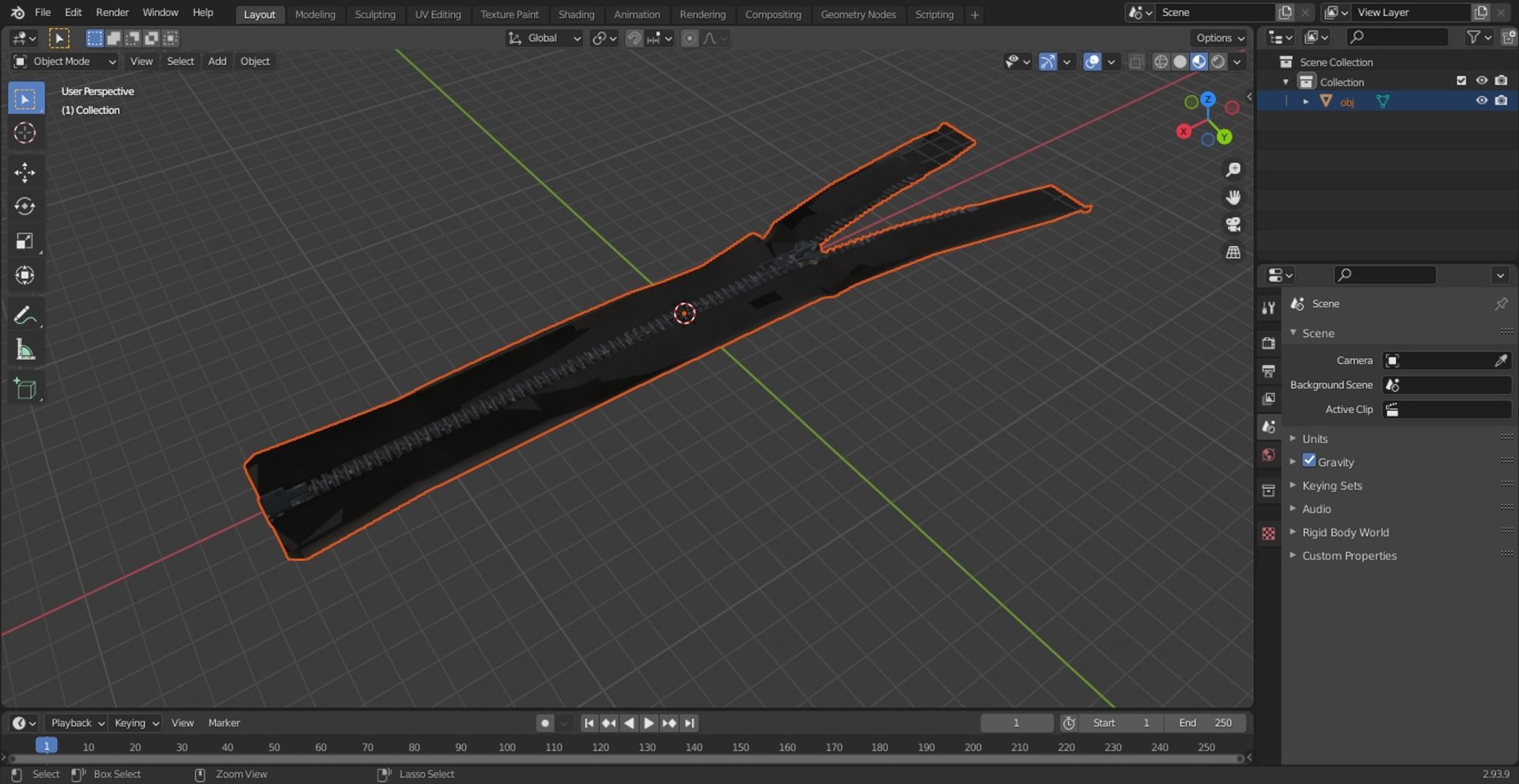
Task: Open Playback dropdown in timeline
Action: tap(77, 723)
